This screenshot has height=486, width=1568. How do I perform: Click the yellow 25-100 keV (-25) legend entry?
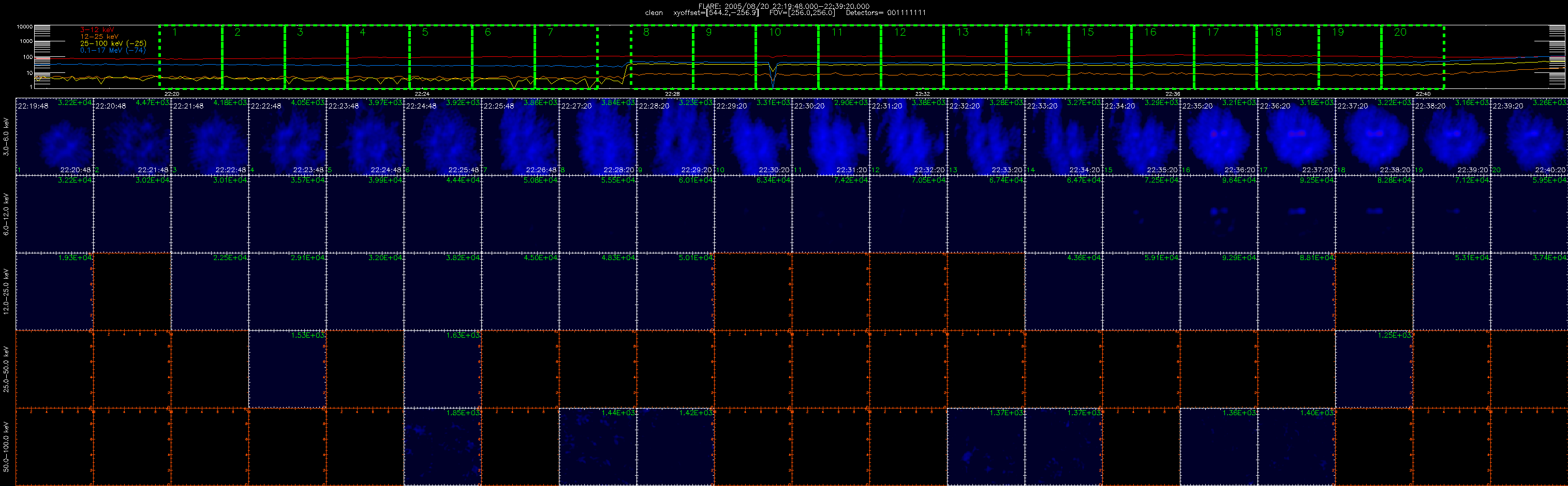click(113, 43)
